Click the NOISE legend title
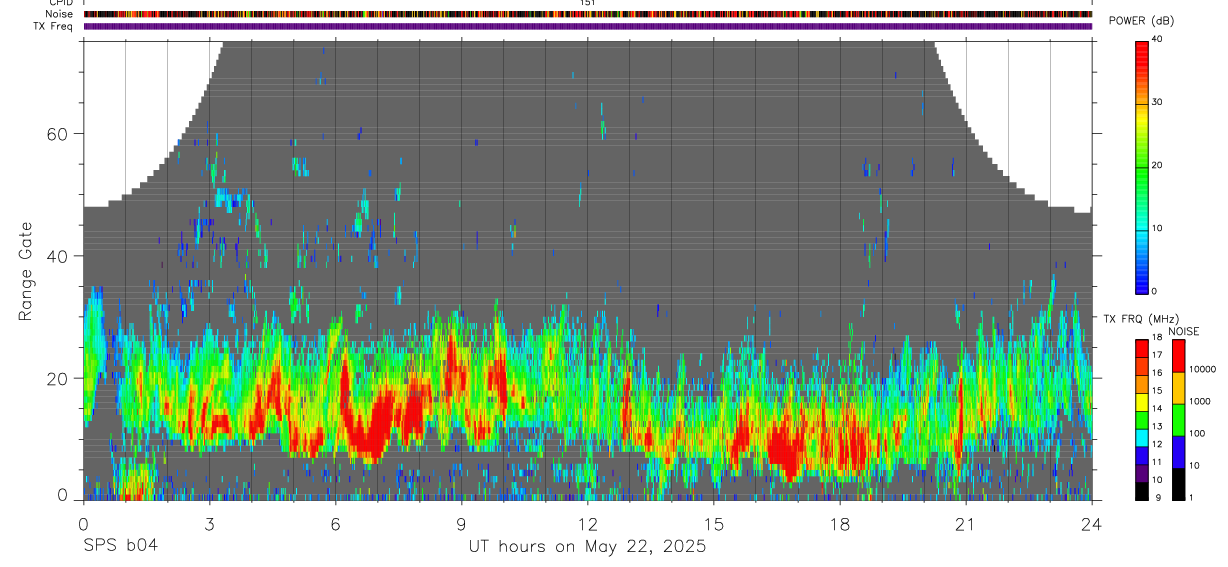The height and width of the screenshot is (567, 1228). click(x=1184, y=331)
